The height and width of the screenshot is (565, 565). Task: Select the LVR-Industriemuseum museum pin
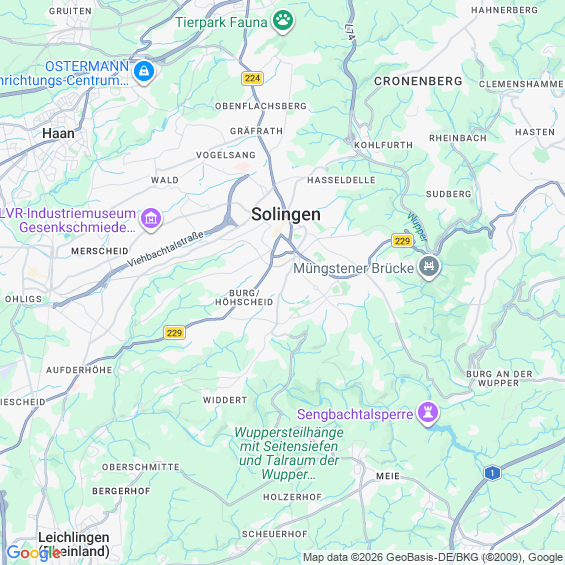(151, 219)
